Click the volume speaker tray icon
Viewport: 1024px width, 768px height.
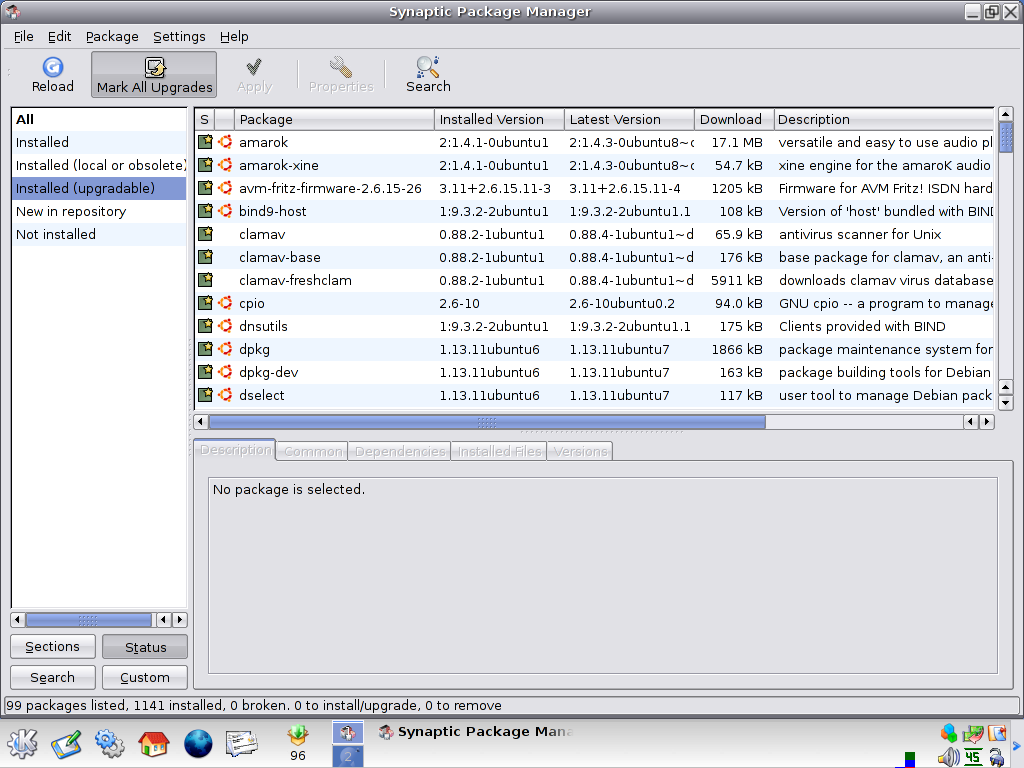(x=948, y=758)
